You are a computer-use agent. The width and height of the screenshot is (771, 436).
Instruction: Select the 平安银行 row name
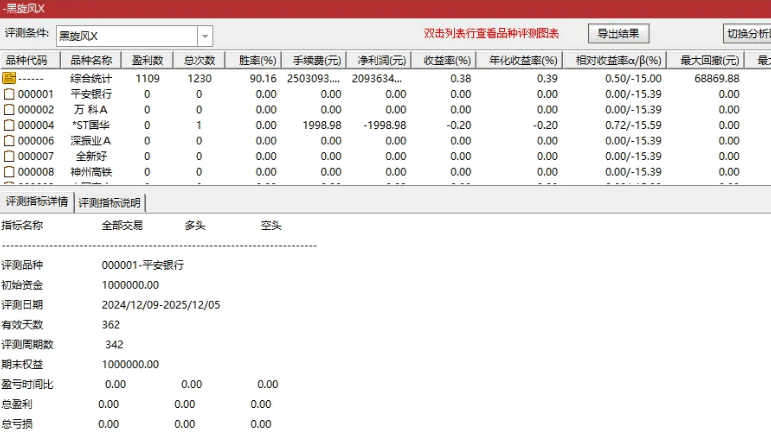pyautogui.click(x=91, y=94)
